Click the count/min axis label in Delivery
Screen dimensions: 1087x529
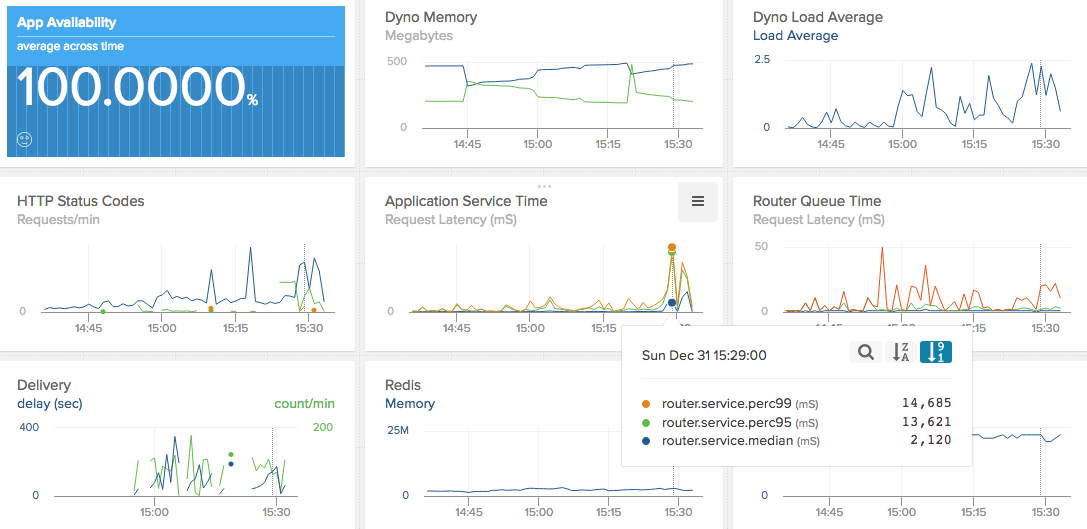coord(304,404)
